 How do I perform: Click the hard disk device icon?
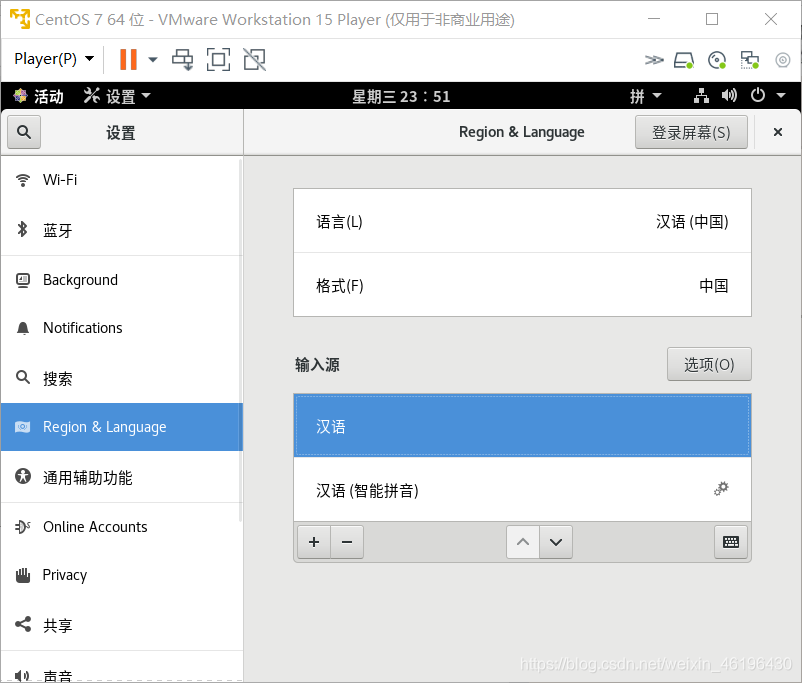(x=683, y=60)
